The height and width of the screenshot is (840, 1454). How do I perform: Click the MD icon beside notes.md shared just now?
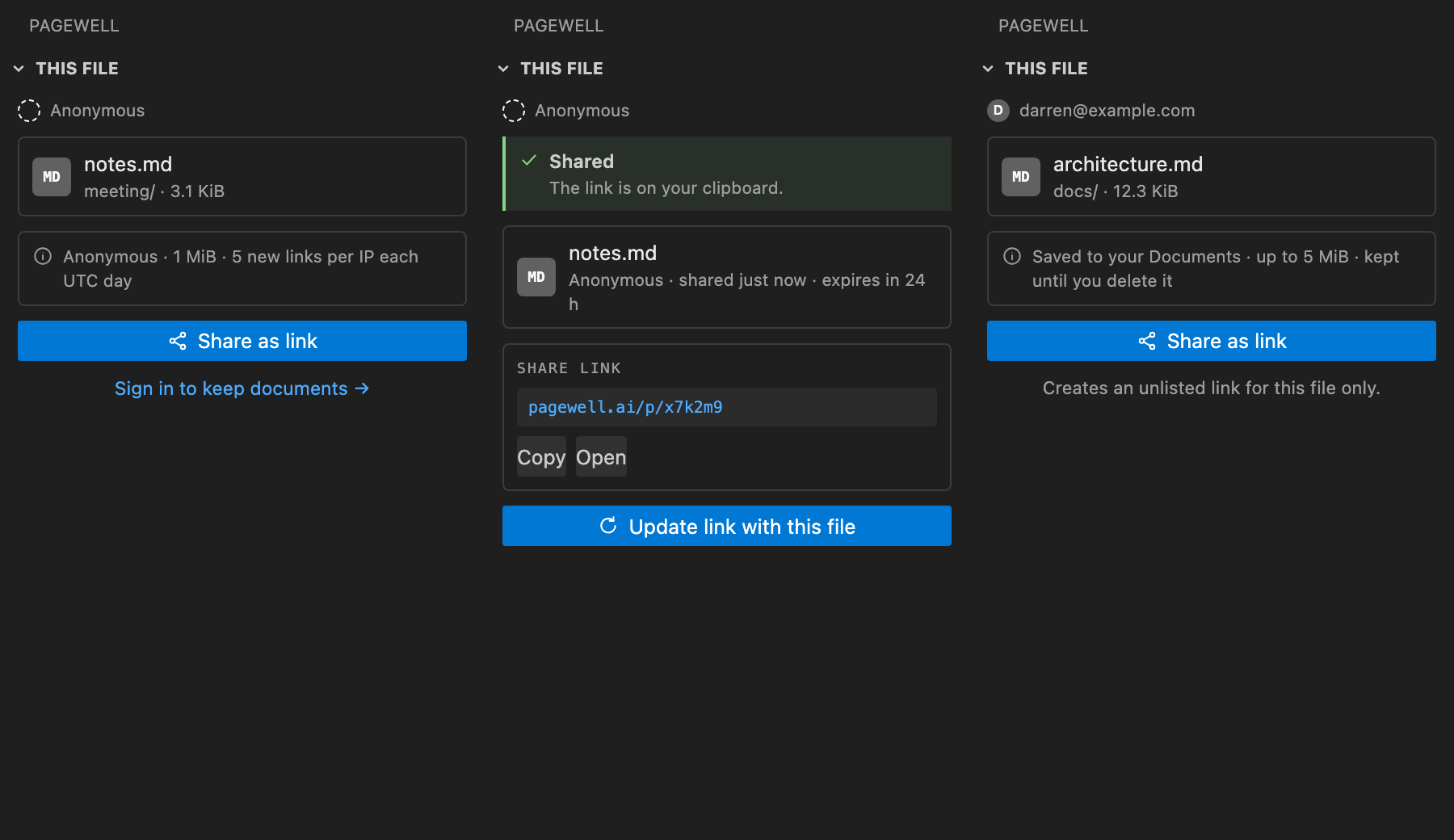click(536, 277)
